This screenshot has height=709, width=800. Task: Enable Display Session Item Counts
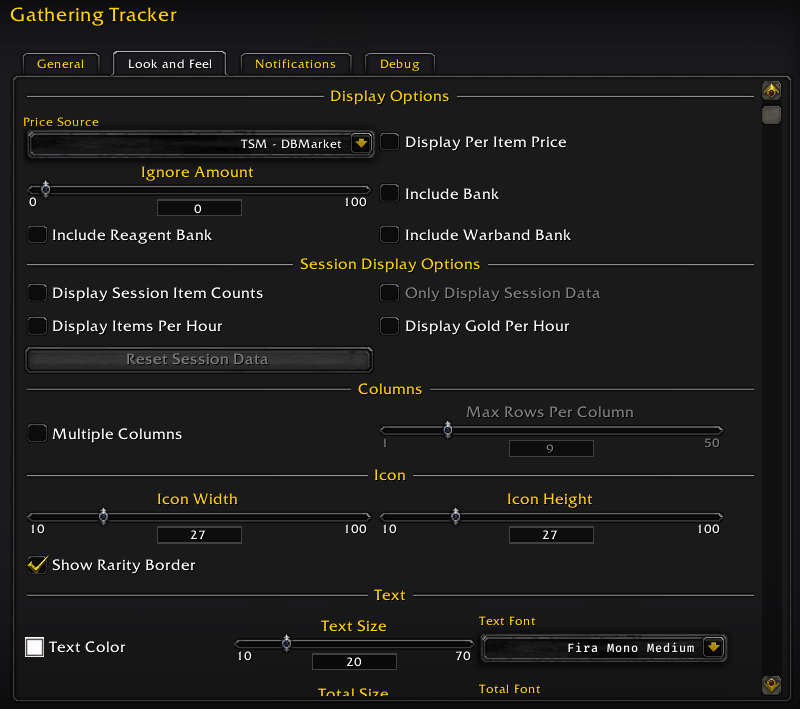(37, 293)
